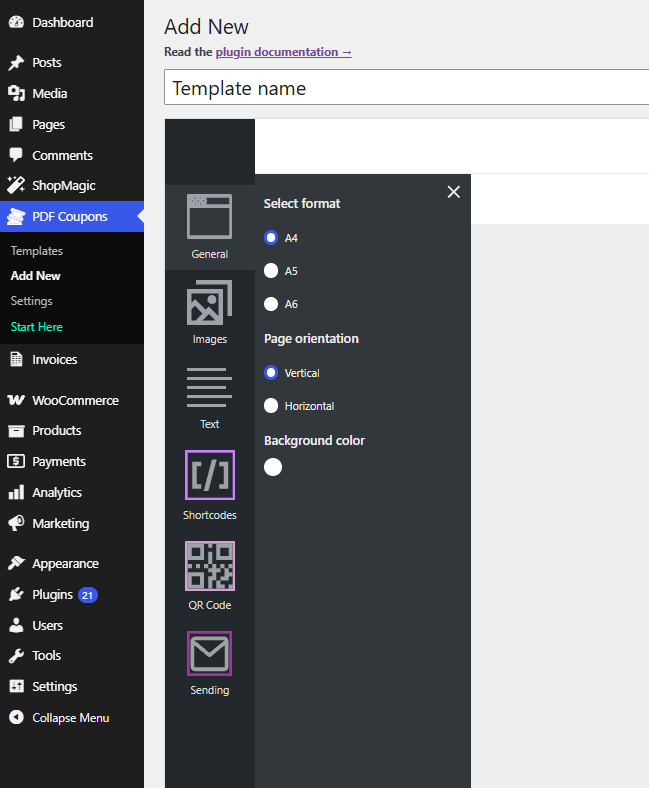Click the Pages icon in sidebar
649x788 pixels.
coord(16,124)
